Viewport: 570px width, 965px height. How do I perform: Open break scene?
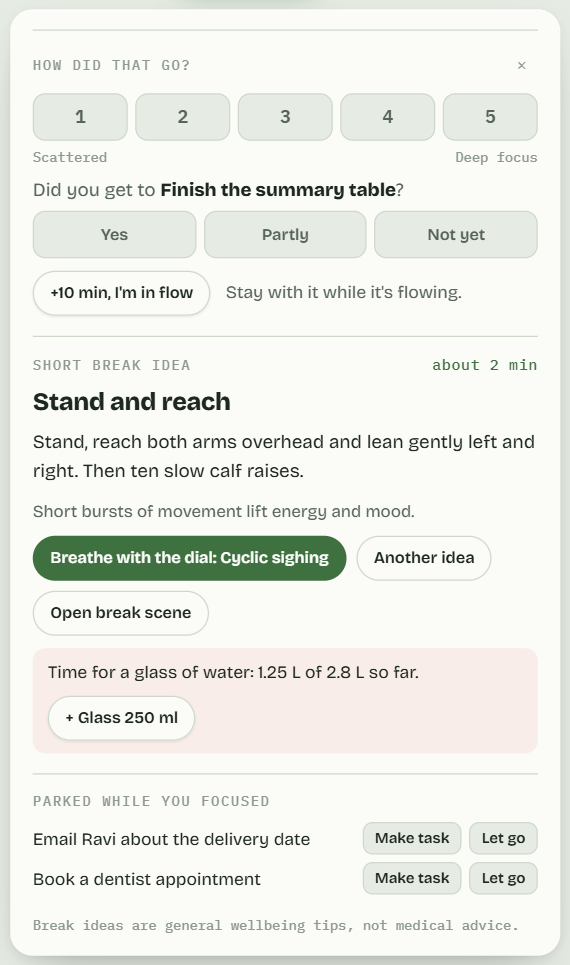(x=121, y=613)
